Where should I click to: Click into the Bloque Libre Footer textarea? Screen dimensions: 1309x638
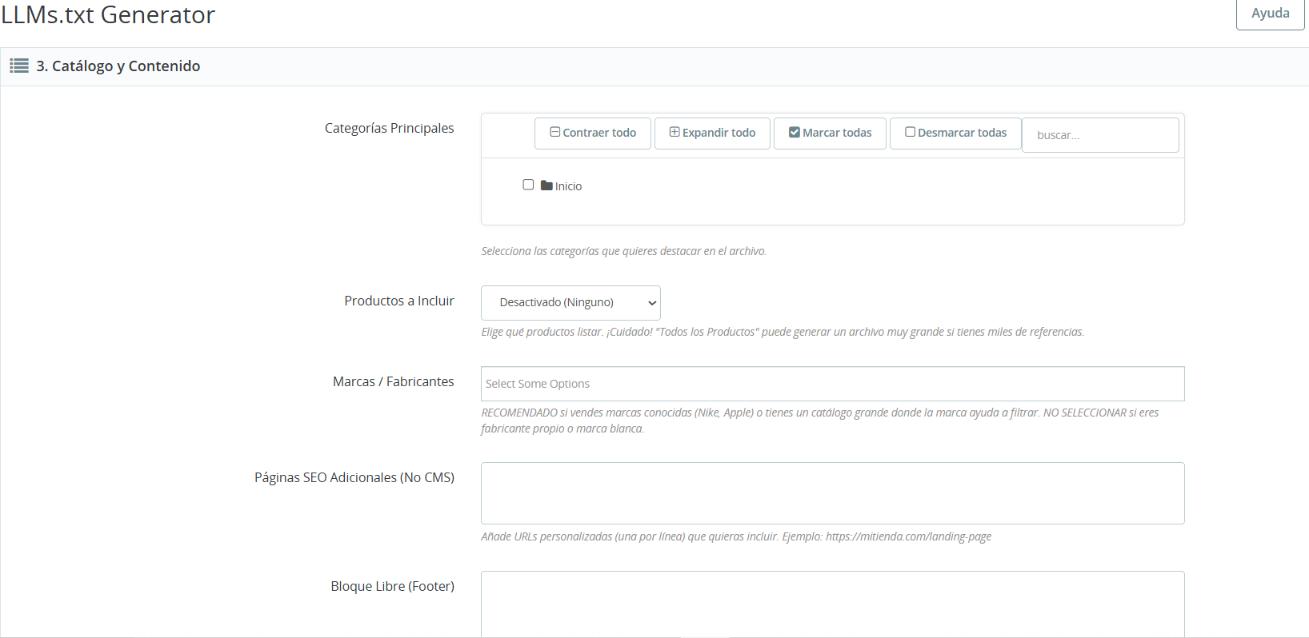tap(832, 603)
